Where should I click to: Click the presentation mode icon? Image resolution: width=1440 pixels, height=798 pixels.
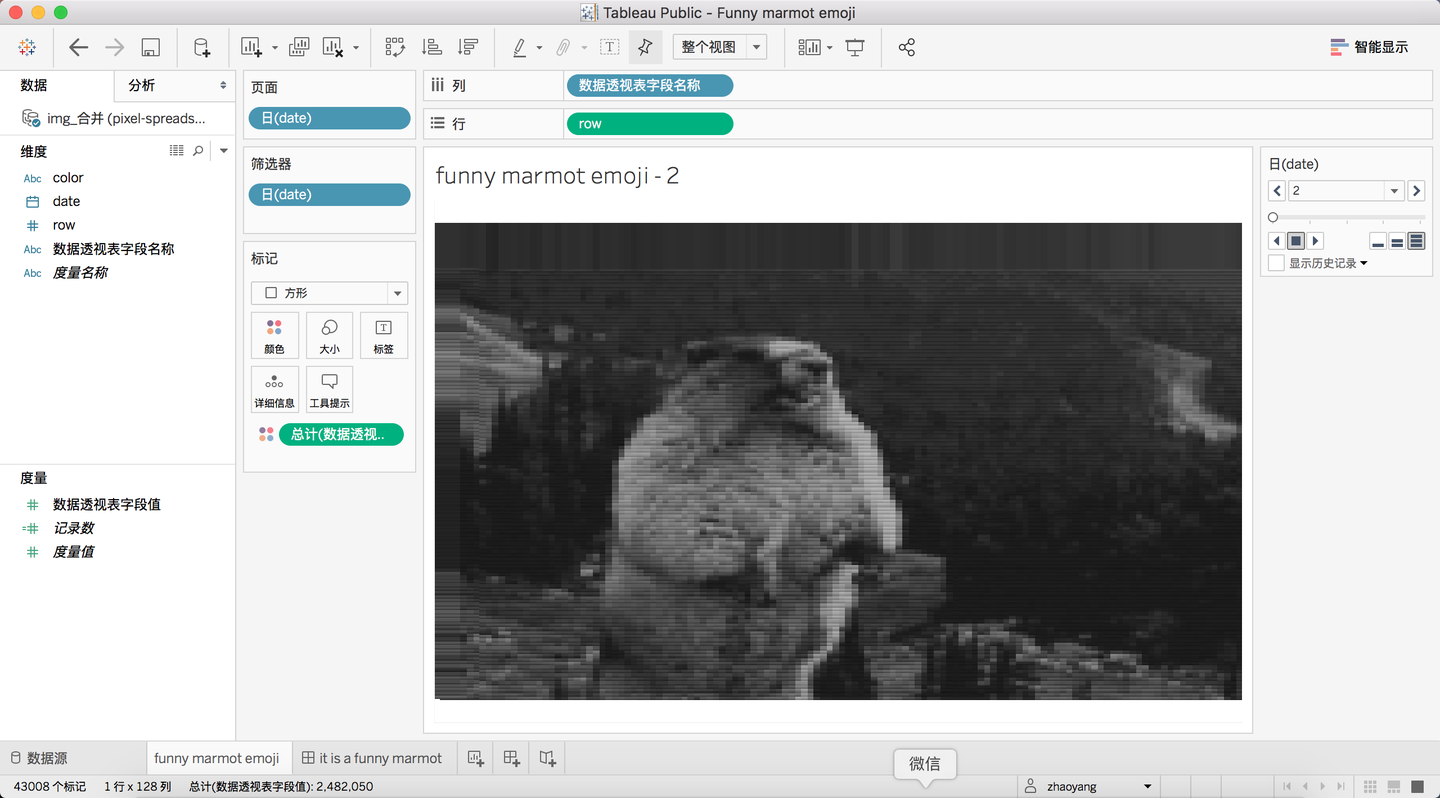(855, 47)
